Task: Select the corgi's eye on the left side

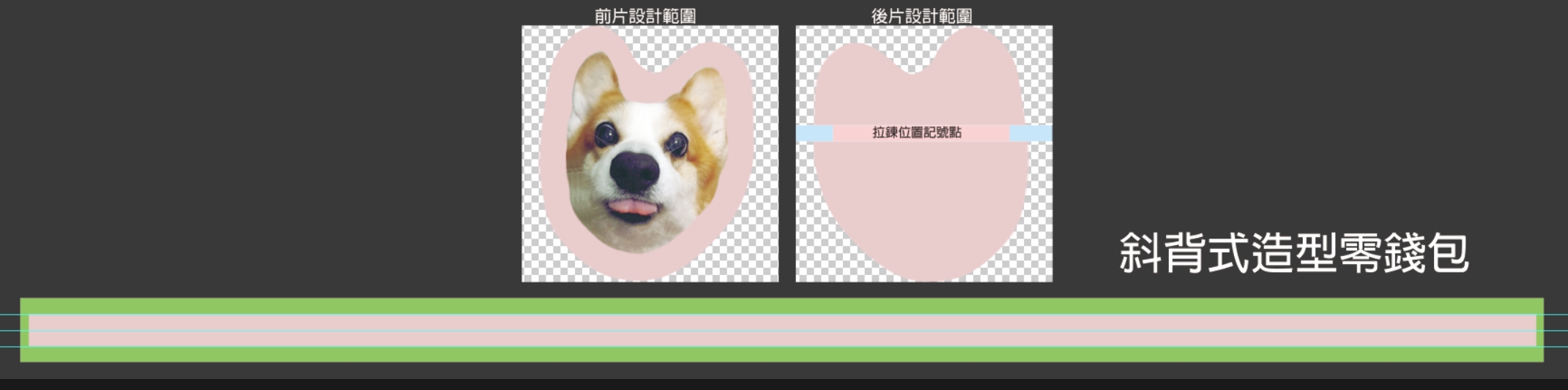Action: tap(605, 133)
